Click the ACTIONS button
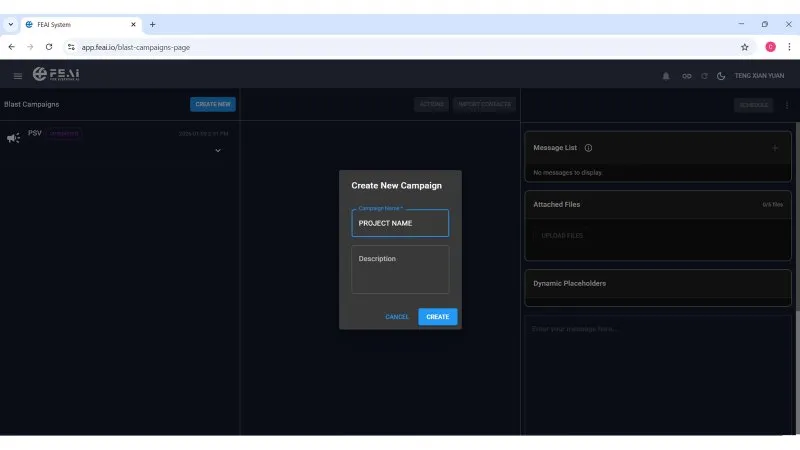The width and height of the screenshot is (800, 450). point(432,104)
